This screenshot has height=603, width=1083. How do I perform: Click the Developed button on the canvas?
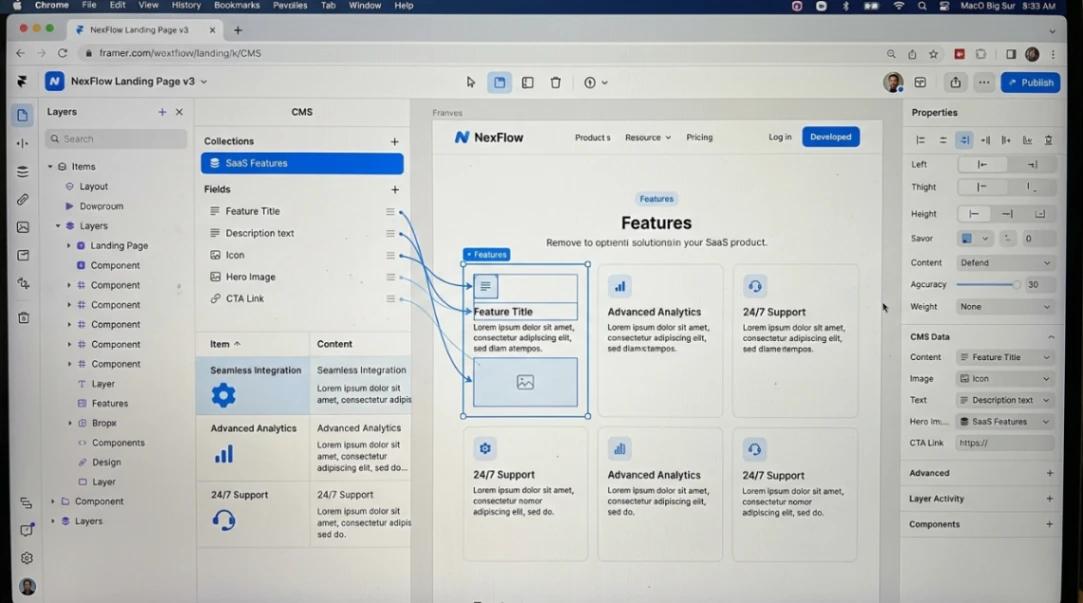coord(831,137)
